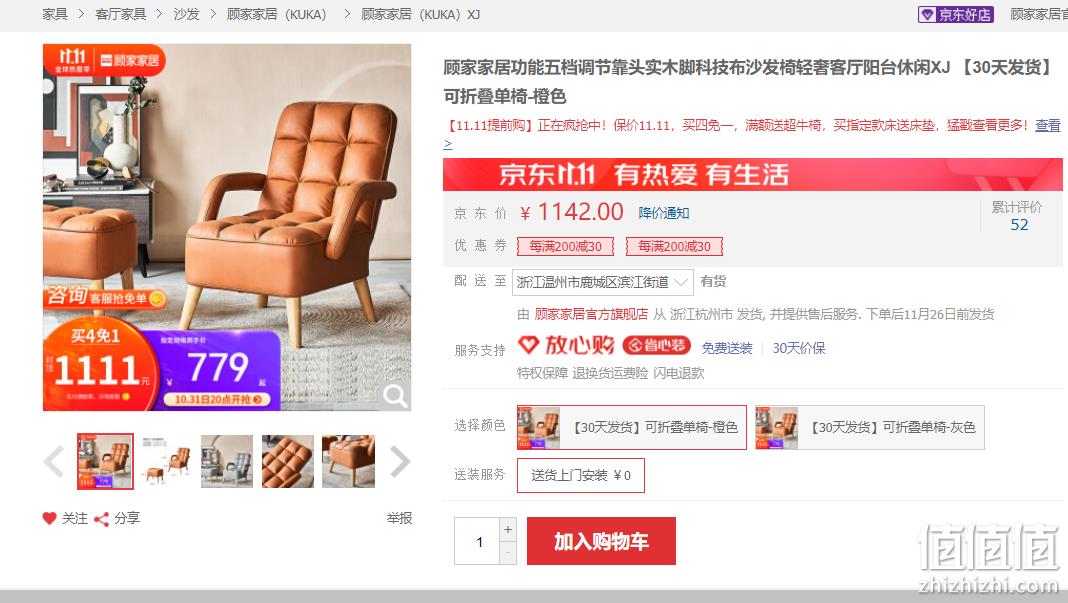Viewport: 1068px width, 603px height.
Task: Click the 加入购物车 button
Action: tap(601, 541)
